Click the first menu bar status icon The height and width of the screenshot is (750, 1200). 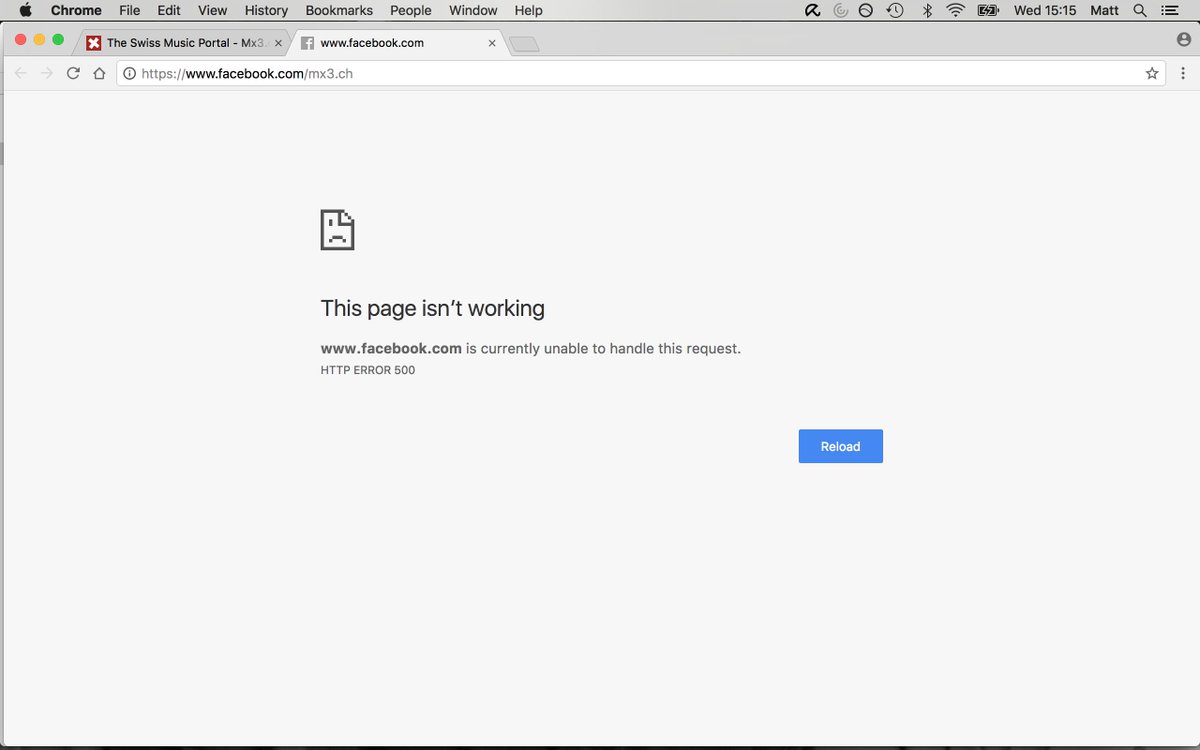[813, 10]
